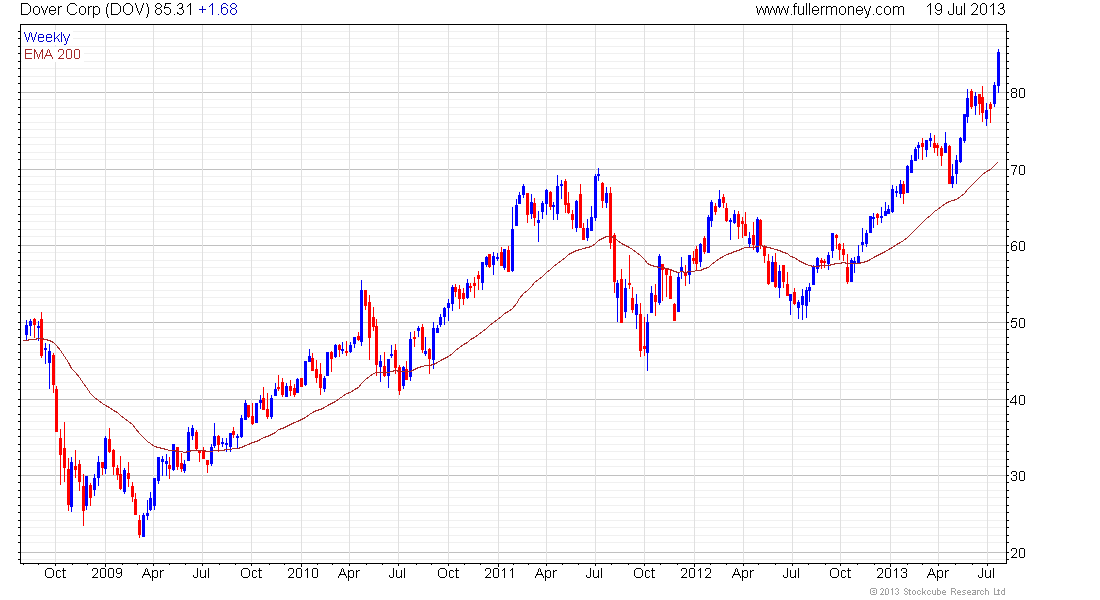Click the Apr label after 2013
This screenshot has width=1100, height=600.
click(x=938, y=573)
